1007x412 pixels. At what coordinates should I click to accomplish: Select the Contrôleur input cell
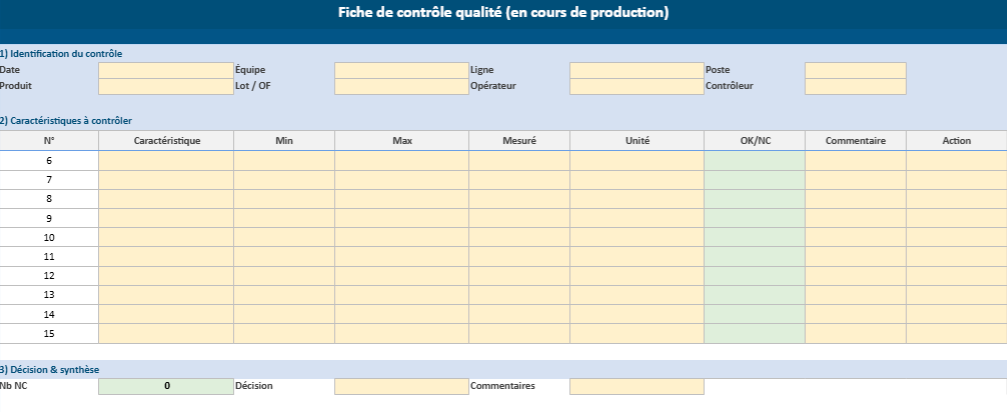[855, 87]
